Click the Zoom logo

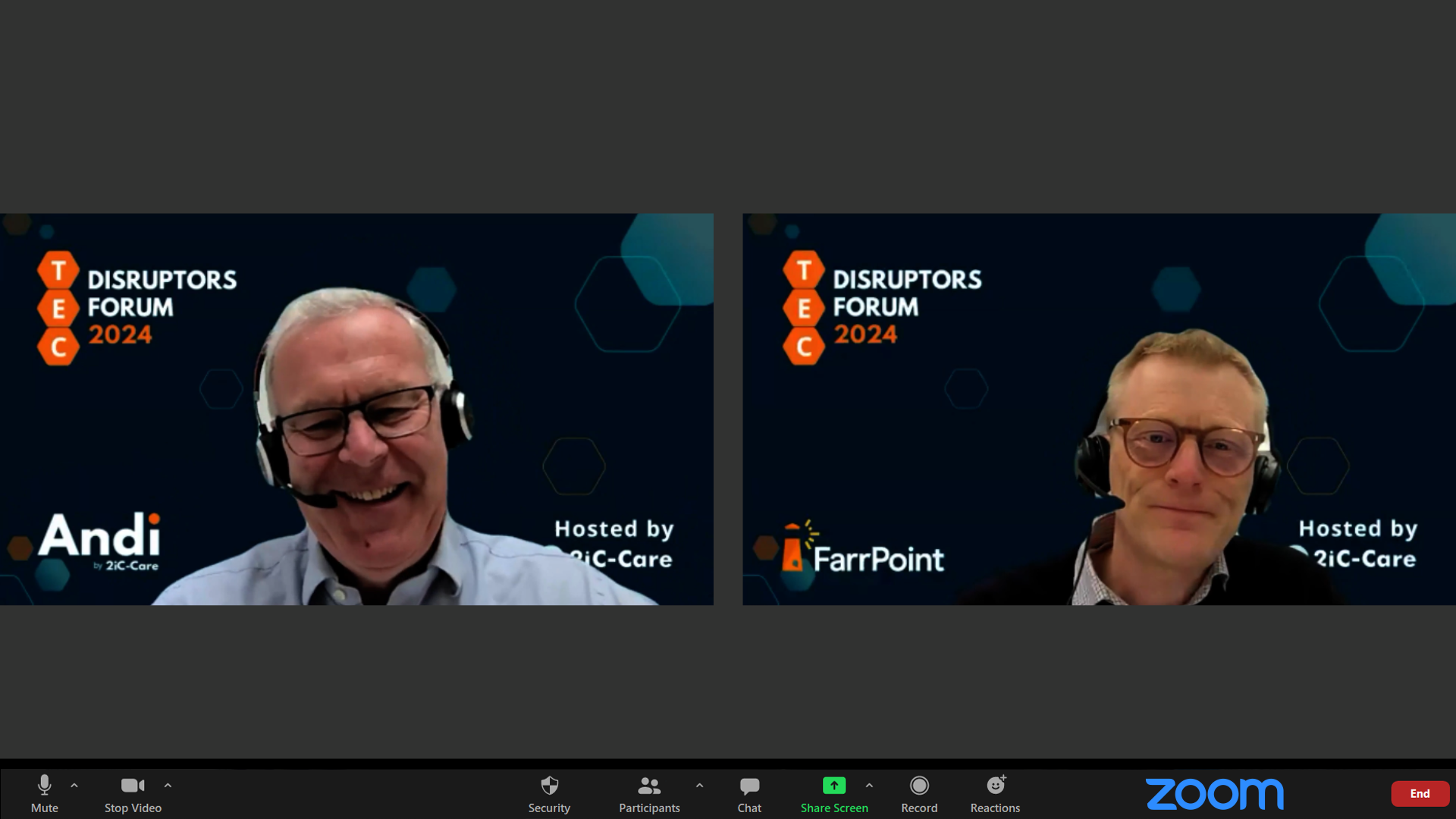tap(1214, 794)
